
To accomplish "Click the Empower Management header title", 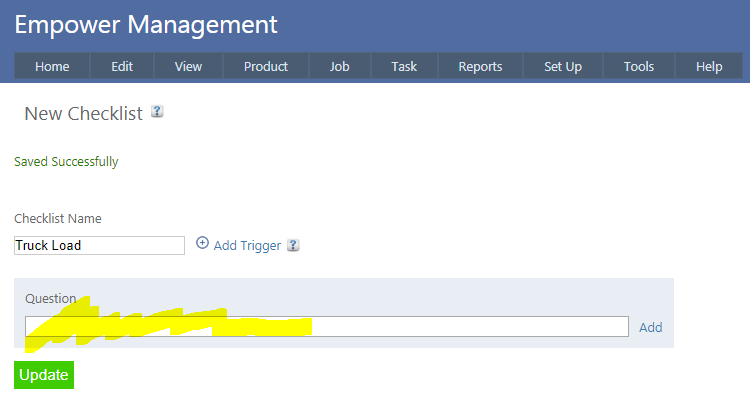I will (146, 25).
